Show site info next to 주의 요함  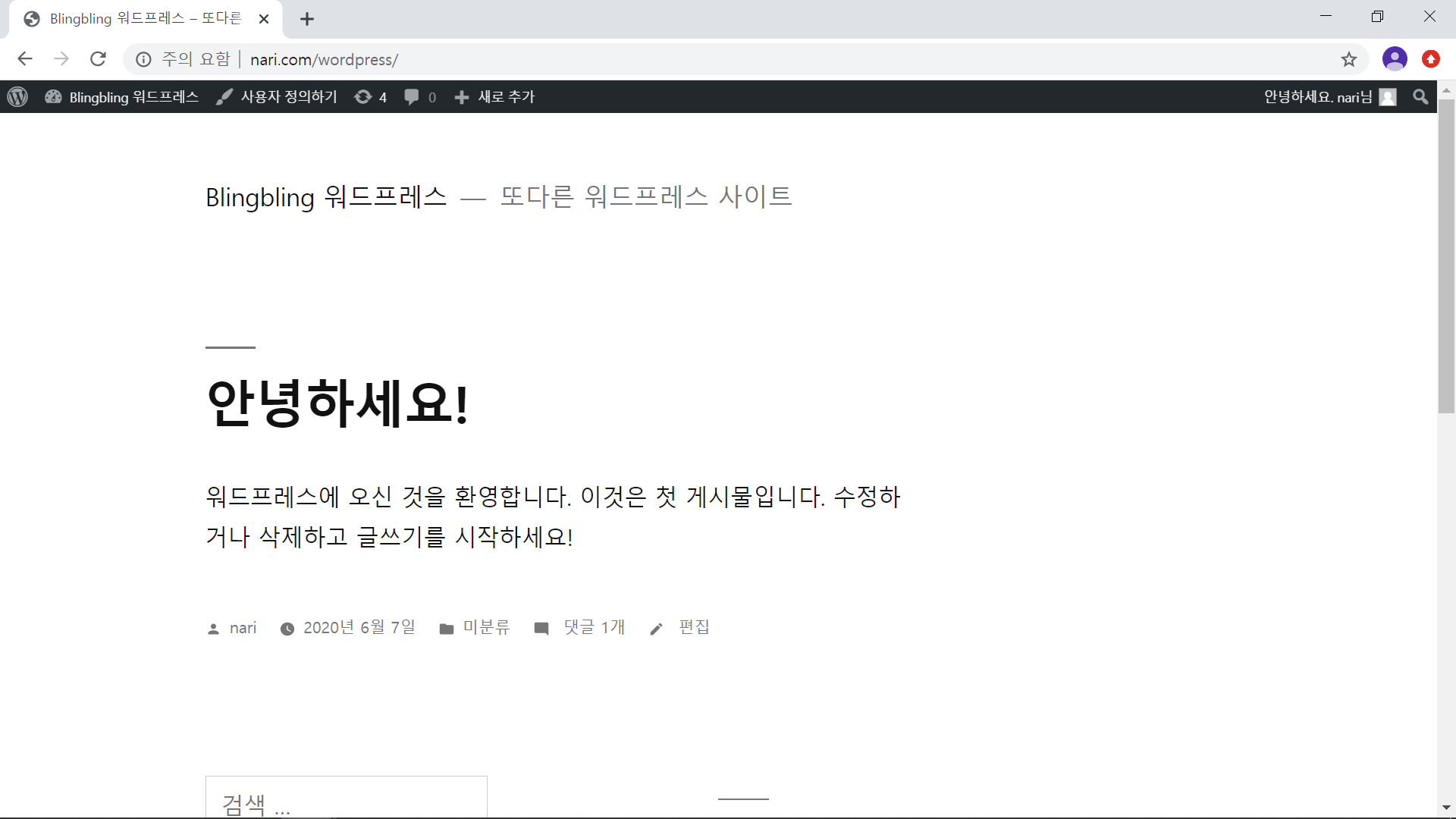[x=143, y=59]
